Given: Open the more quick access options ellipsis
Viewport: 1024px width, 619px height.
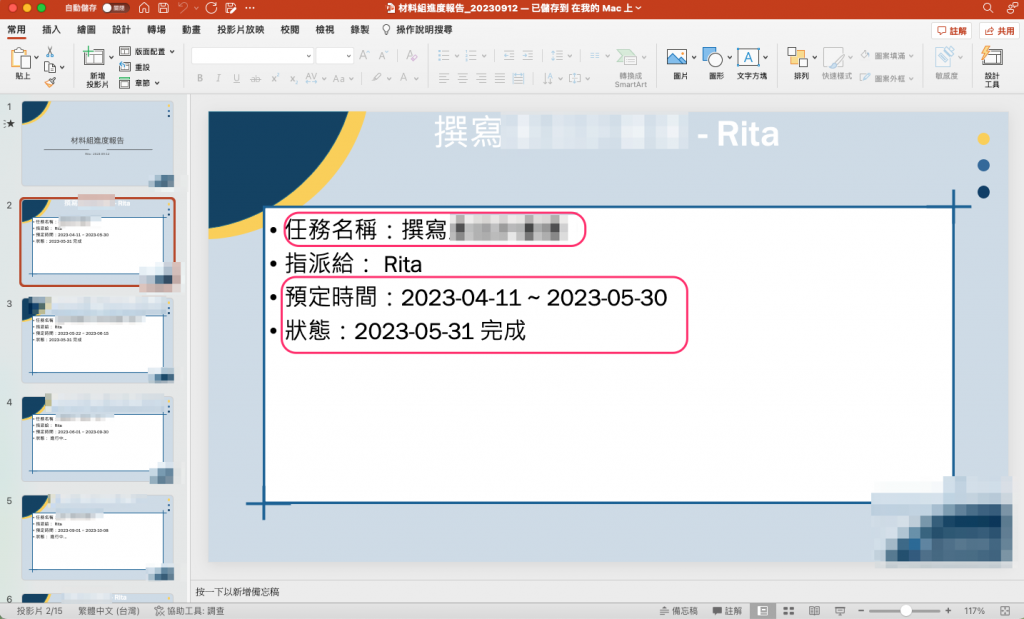Looking at the screenshot, I should [x=249, y=8].
